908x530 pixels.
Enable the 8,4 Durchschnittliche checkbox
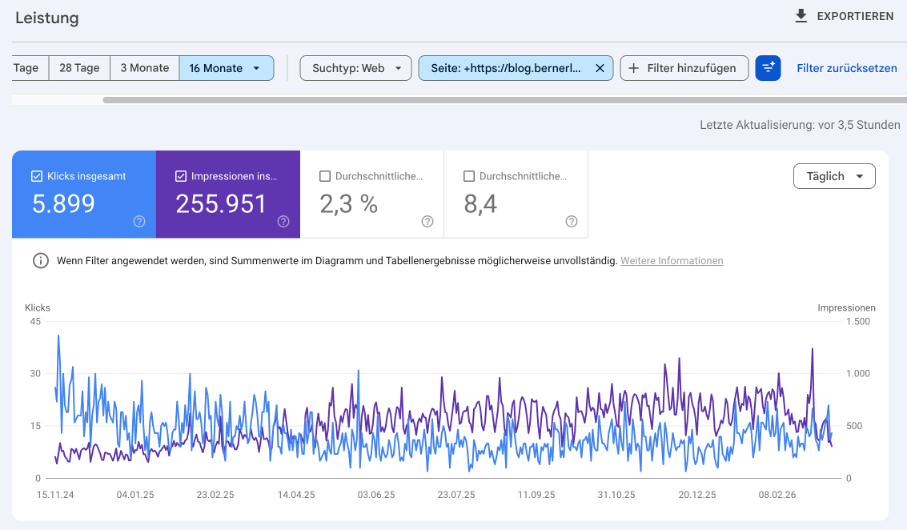coord(469,176)
